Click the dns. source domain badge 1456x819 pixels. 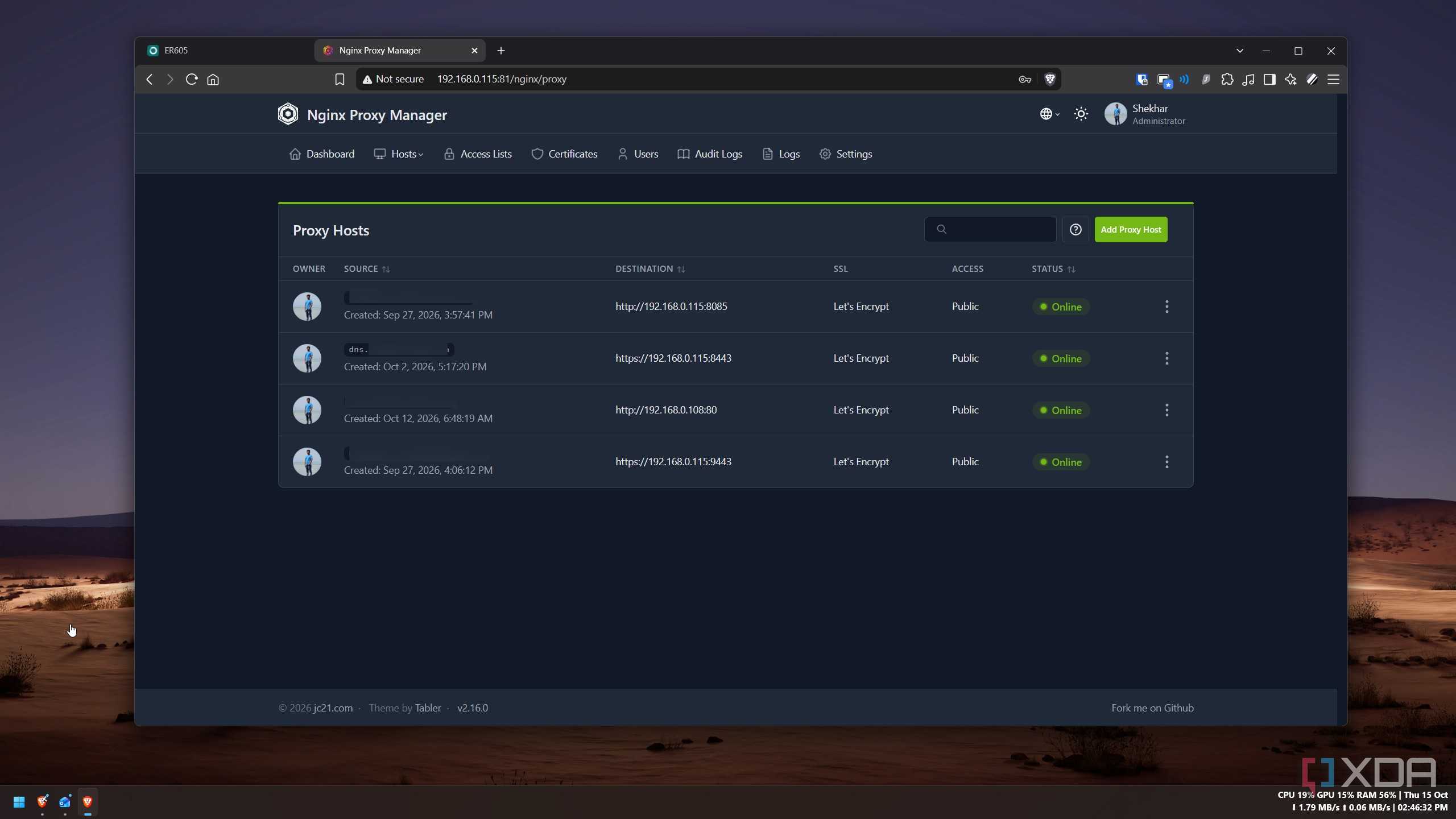tap(399, 349)
